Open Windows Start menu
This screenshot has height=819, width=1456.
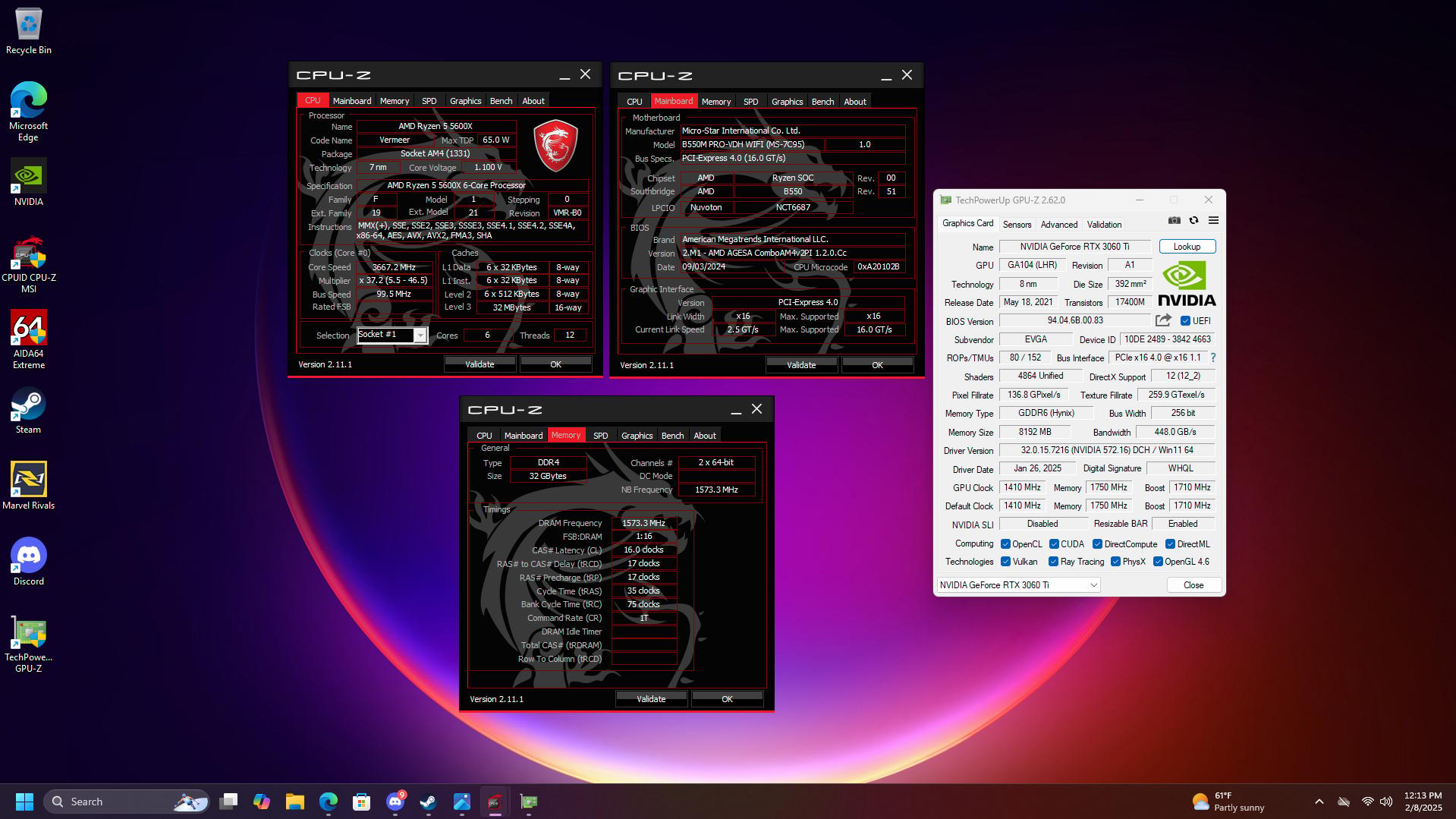(24, 802)
